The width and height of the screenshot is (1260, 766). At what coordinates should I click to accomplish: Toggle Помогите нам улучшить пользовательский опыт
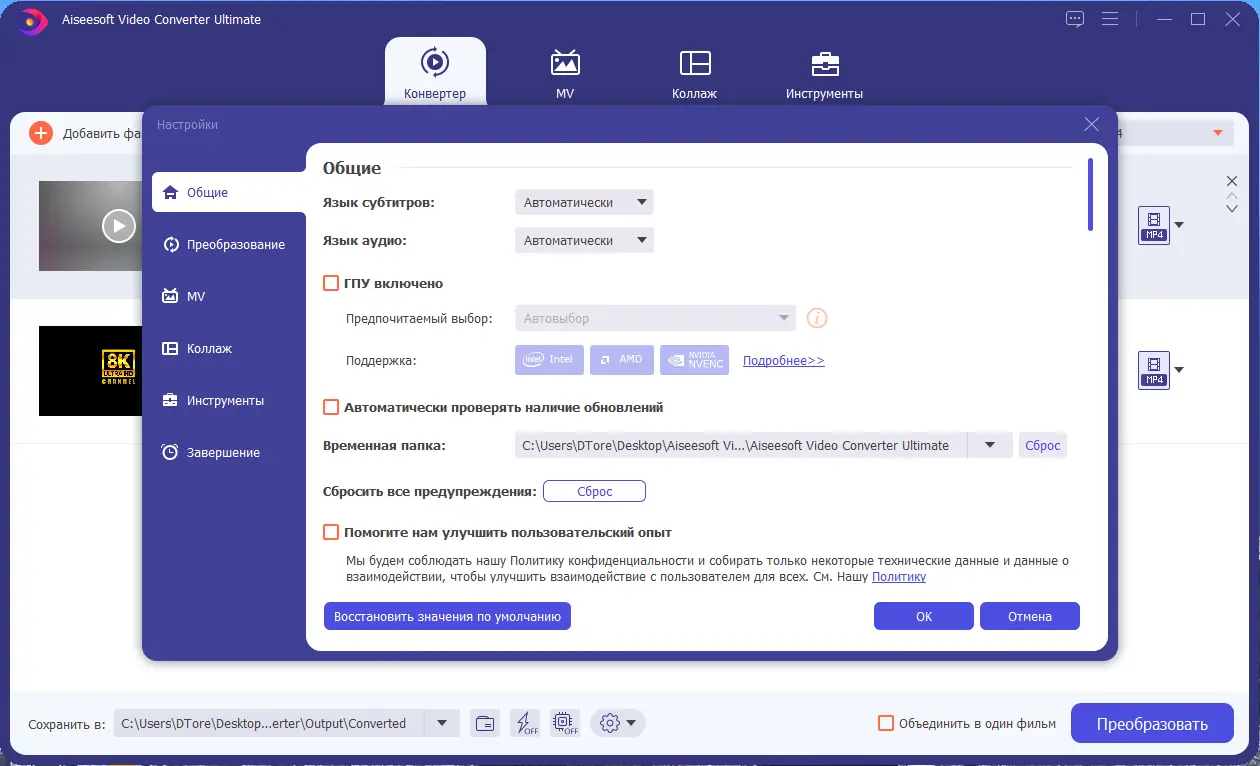(331, 532)
